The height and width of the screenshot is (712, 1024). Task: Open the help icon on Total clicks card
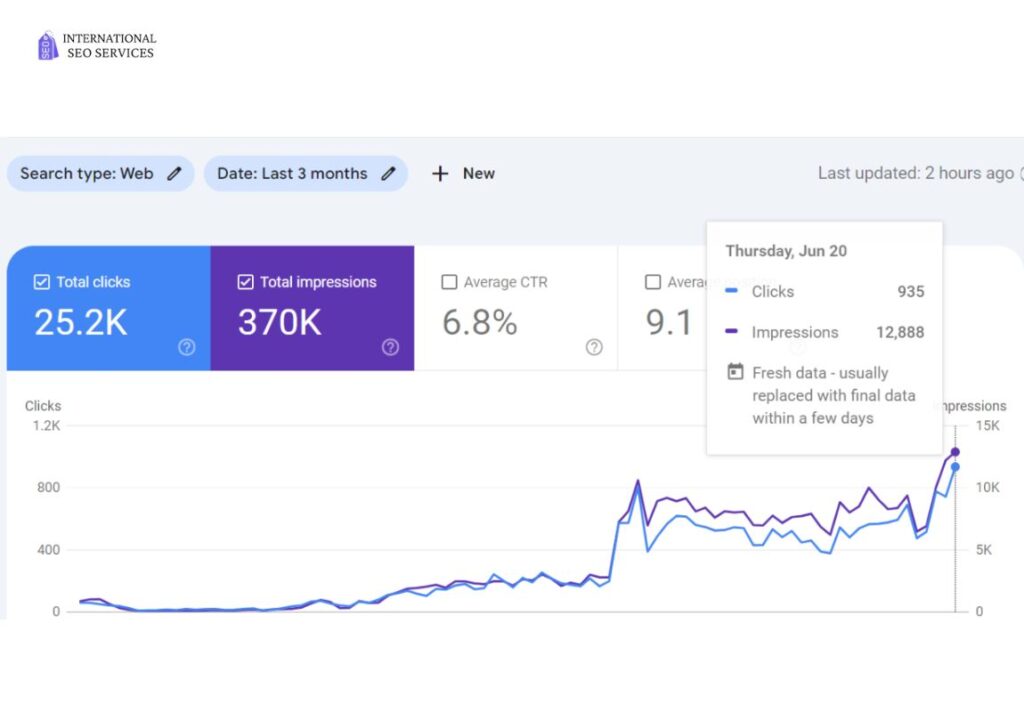pyautogui.click(x=186, y=347)
